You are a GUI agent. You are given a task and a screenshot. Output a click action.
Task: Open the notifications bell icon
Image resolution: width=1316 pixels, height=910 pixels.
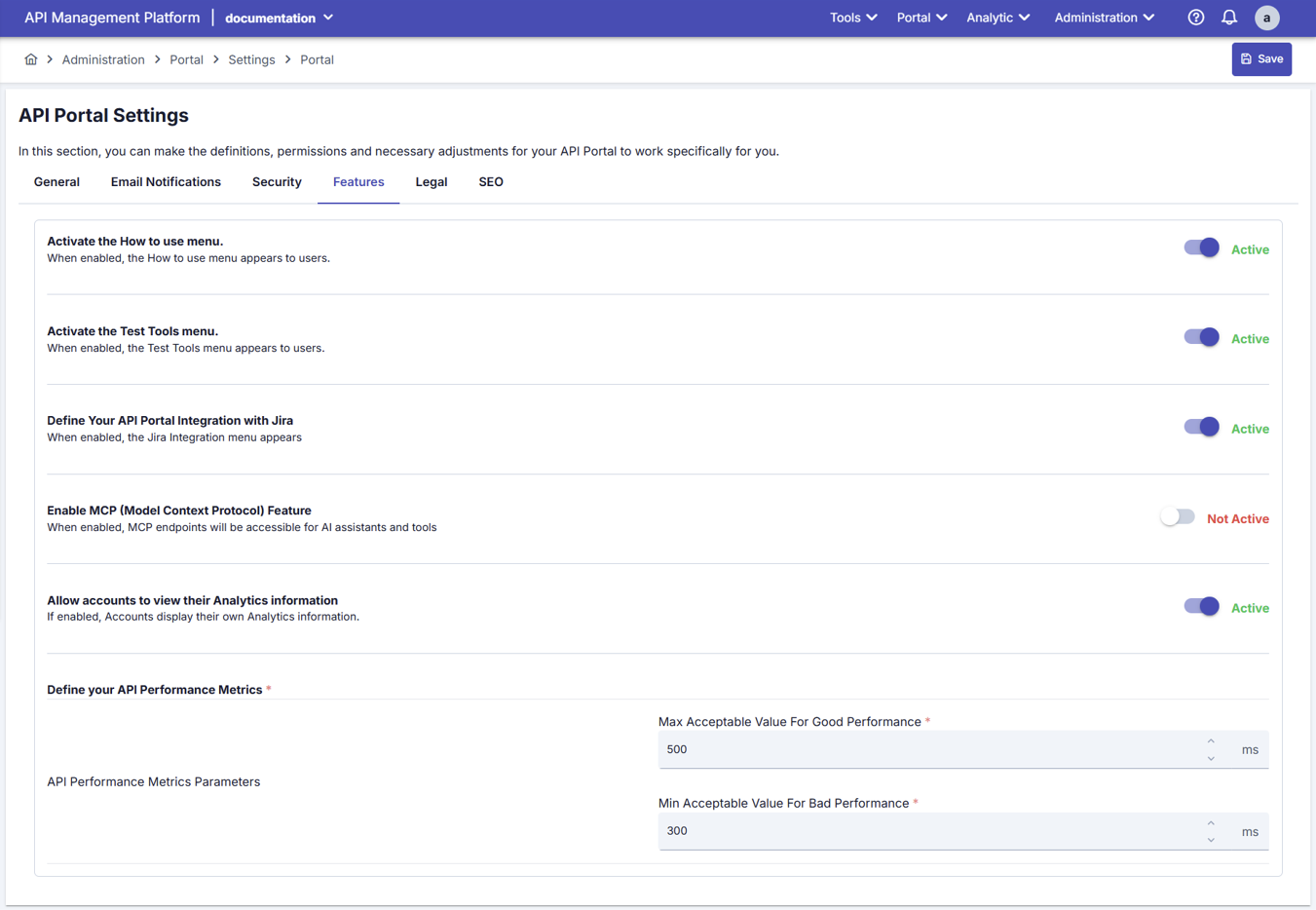tap(1229, 18)
